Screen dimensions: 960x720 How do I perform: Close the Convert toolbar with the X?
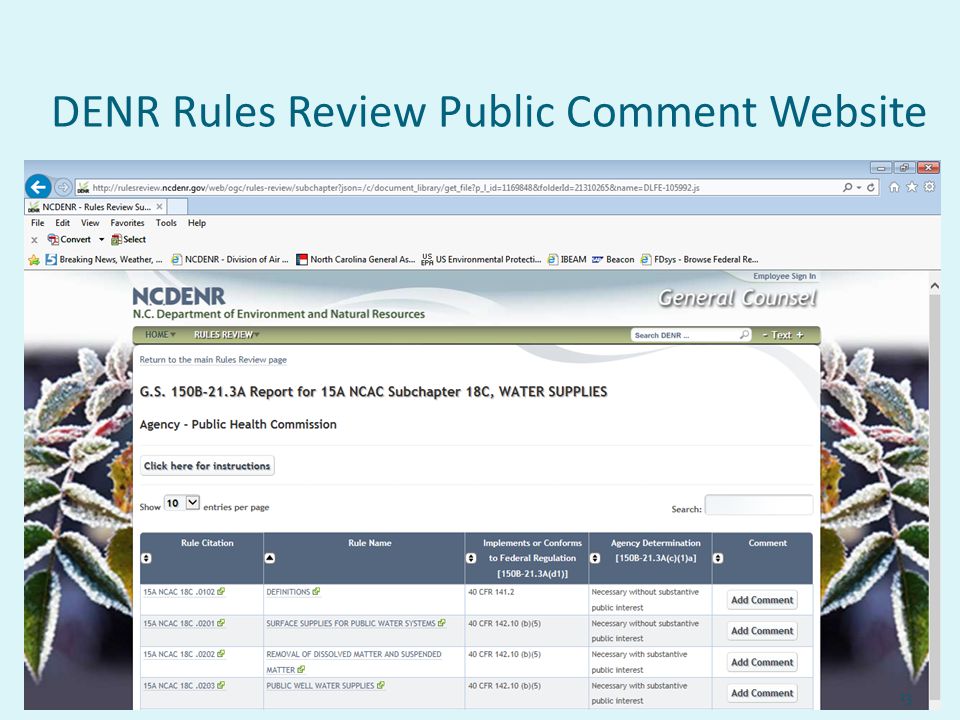(x=34, y=240)
